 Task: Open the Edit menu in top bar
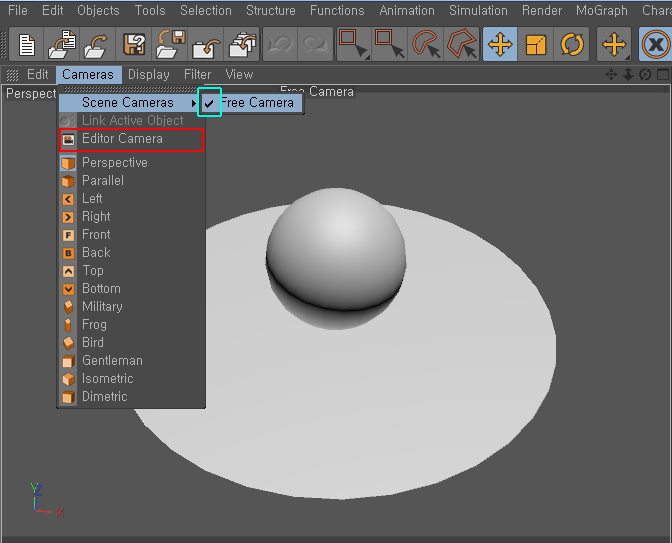(x=53, y=10)
